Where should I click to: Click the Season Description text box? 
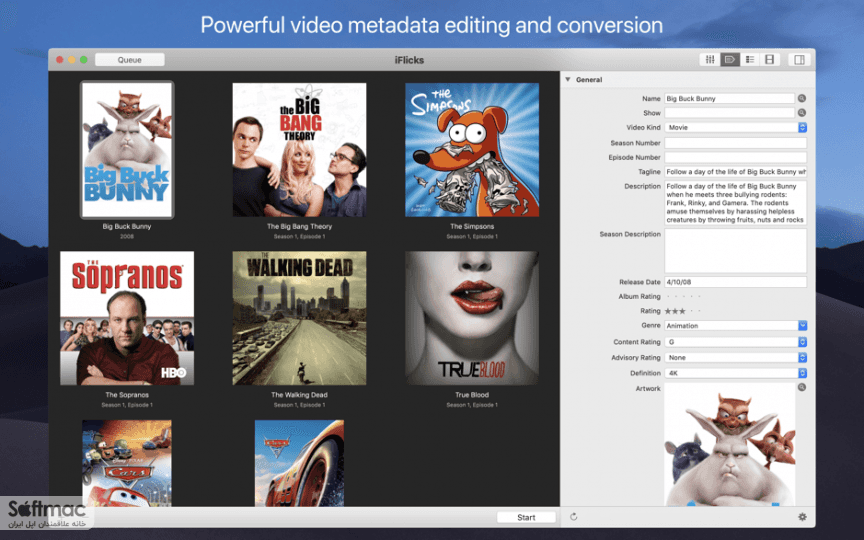coord(736,251)
